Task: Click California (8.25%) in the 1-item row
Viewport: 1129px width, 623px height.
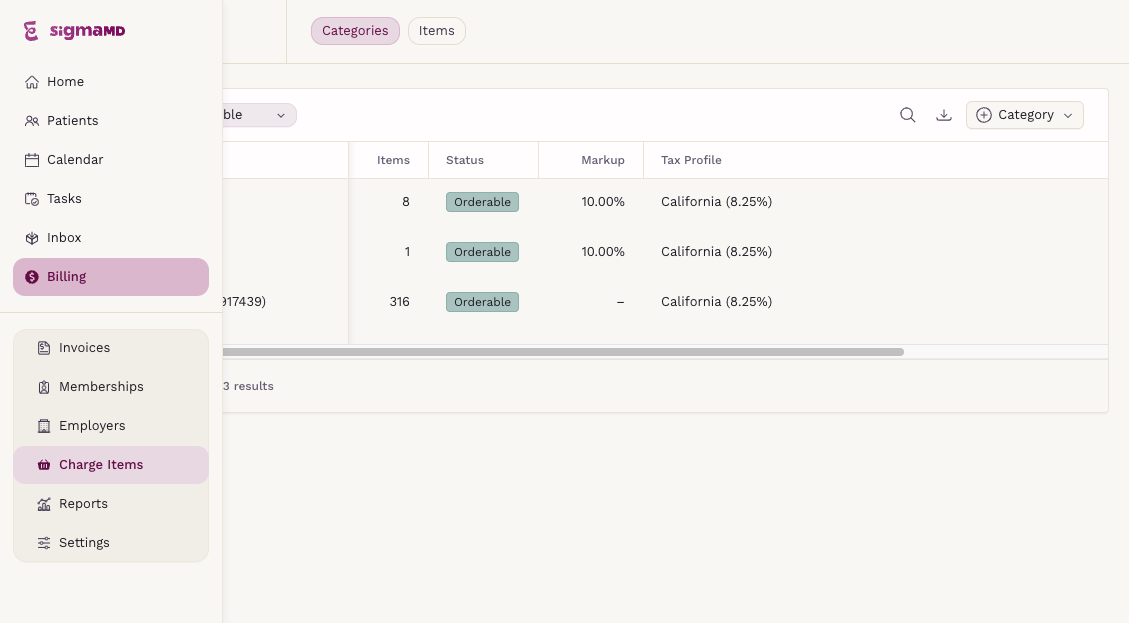Action: coord(716,252)
